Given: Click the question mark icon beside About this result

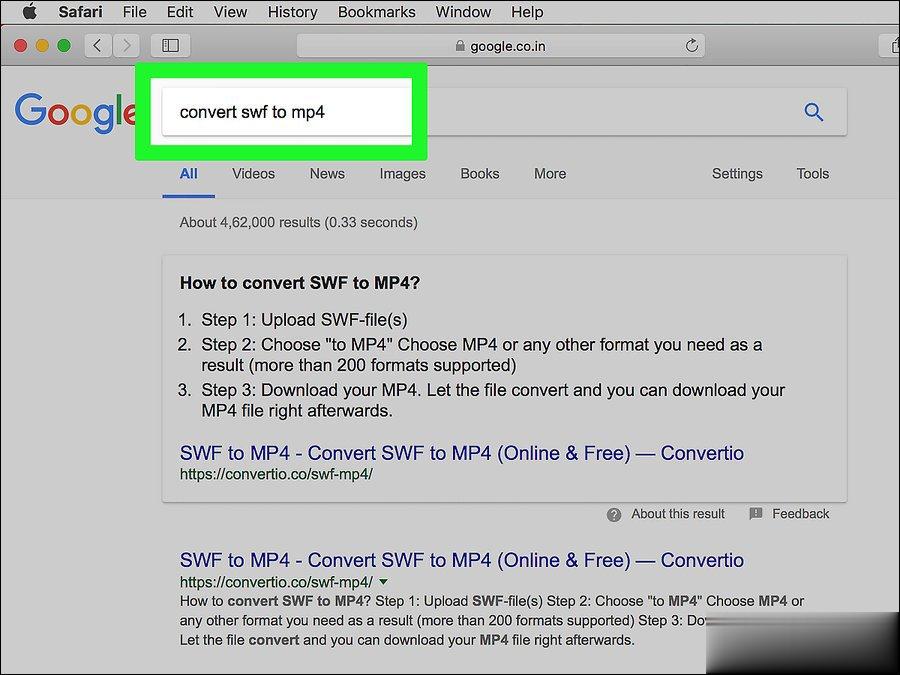Looking at the screenshot, I should 614,515.
